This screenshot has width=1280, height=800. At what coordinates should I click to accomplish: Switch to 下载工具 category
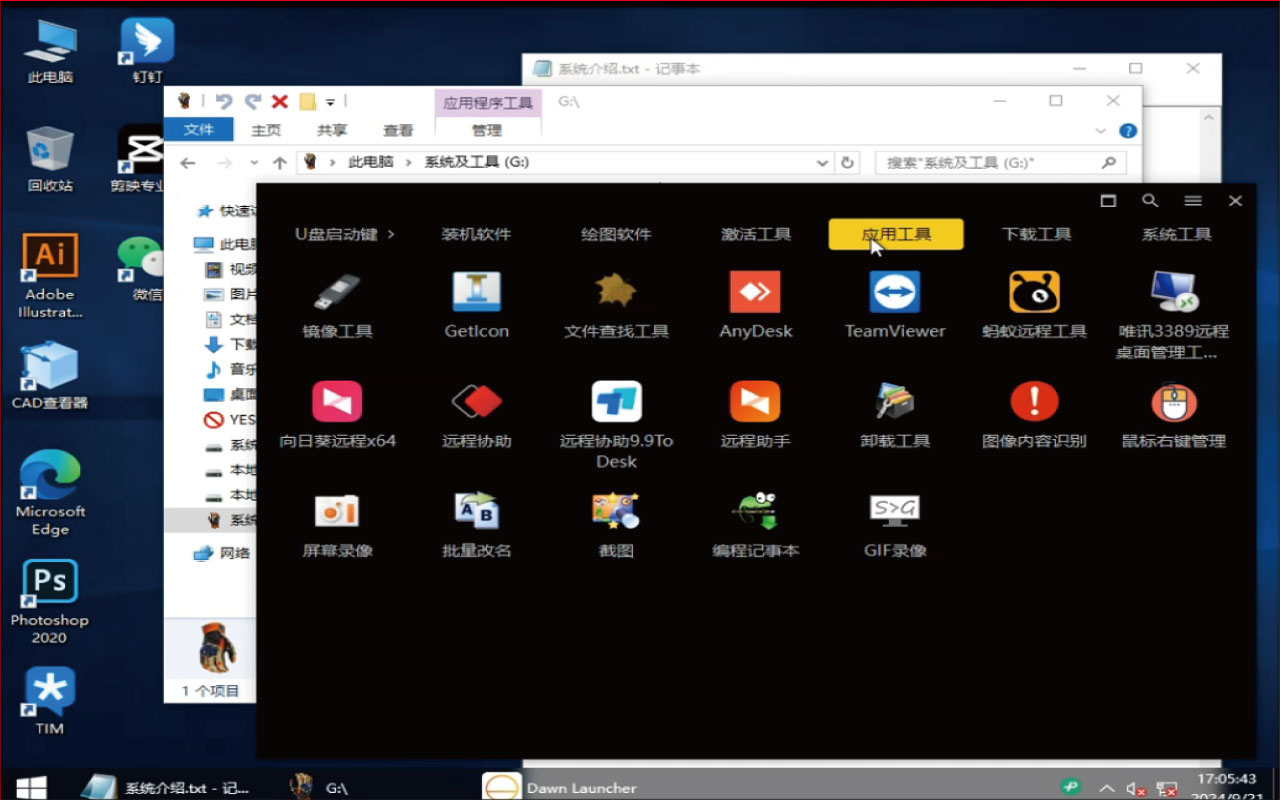pyautogui.click(x=1037, y=234)
